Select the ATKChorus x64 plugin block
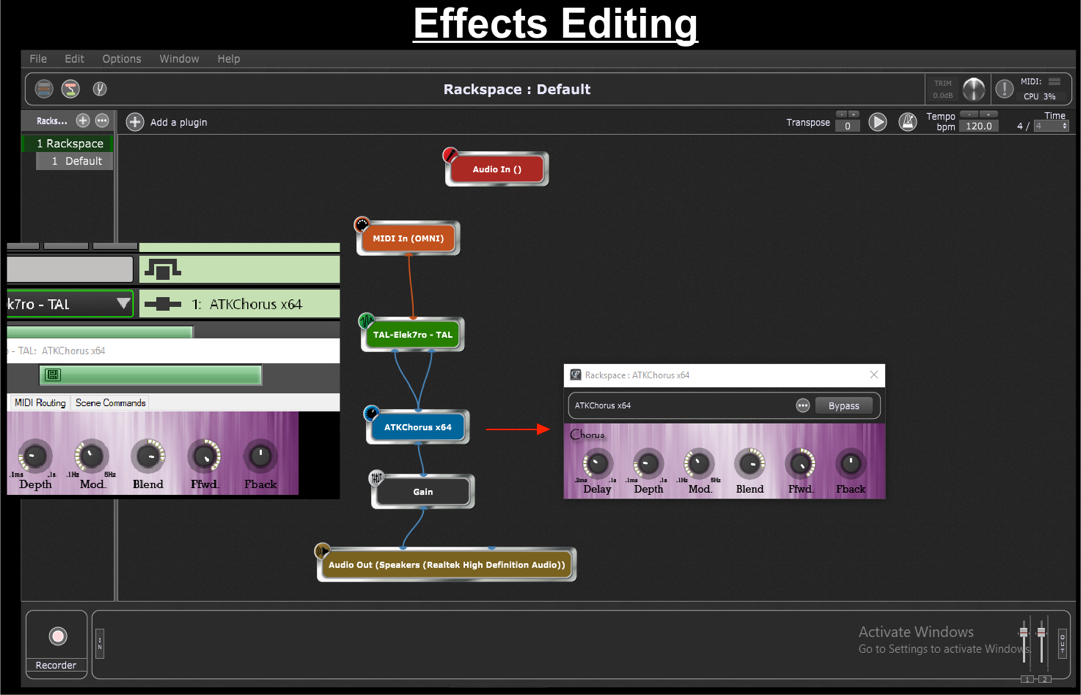 click(418, 427)
